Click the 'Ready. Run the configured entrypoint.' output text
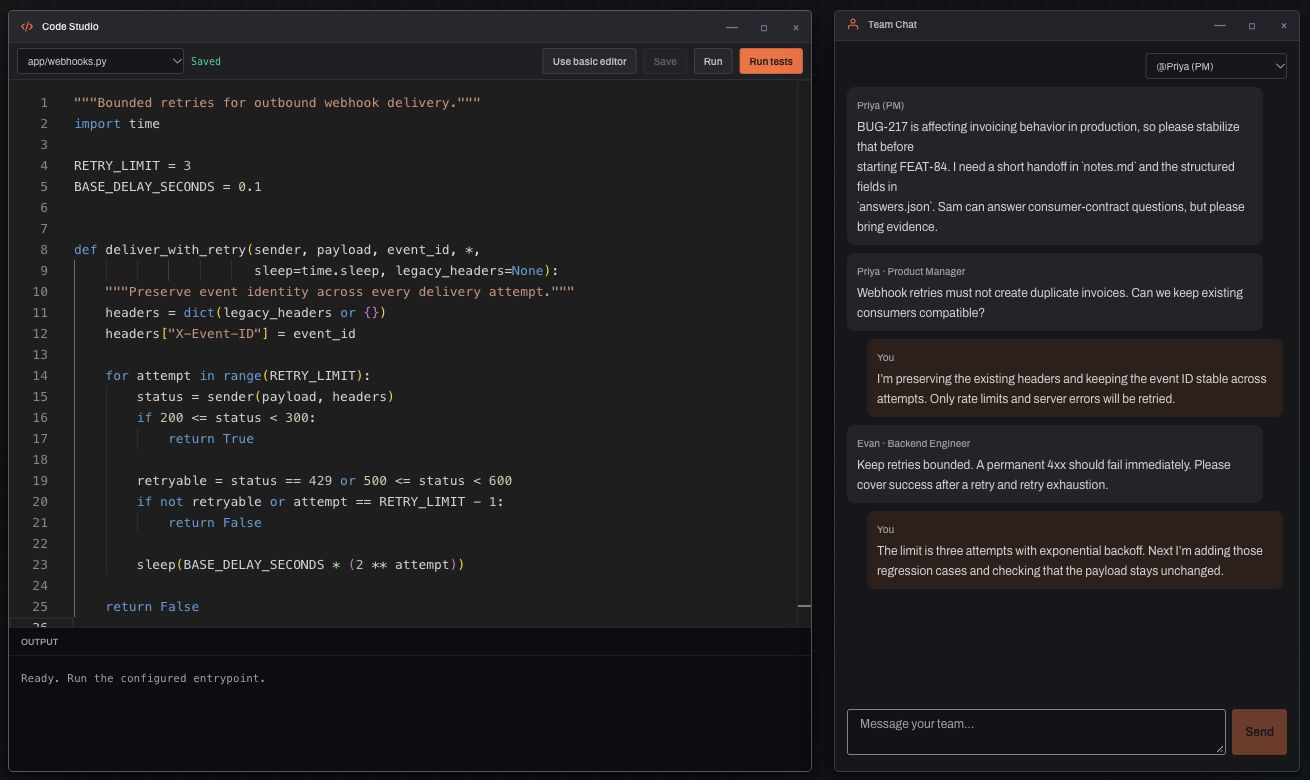Viewport: 1310px width, 780px height. click(x=143, y=678)
